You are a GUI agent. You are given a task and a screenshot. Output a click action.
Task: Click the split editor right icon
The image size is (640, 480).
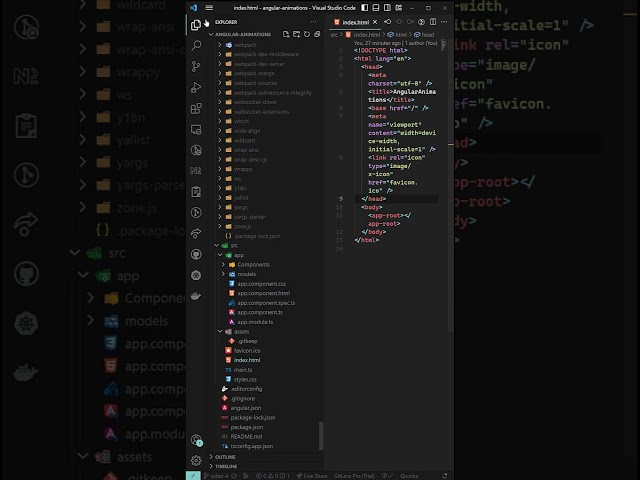coord(433,22)
